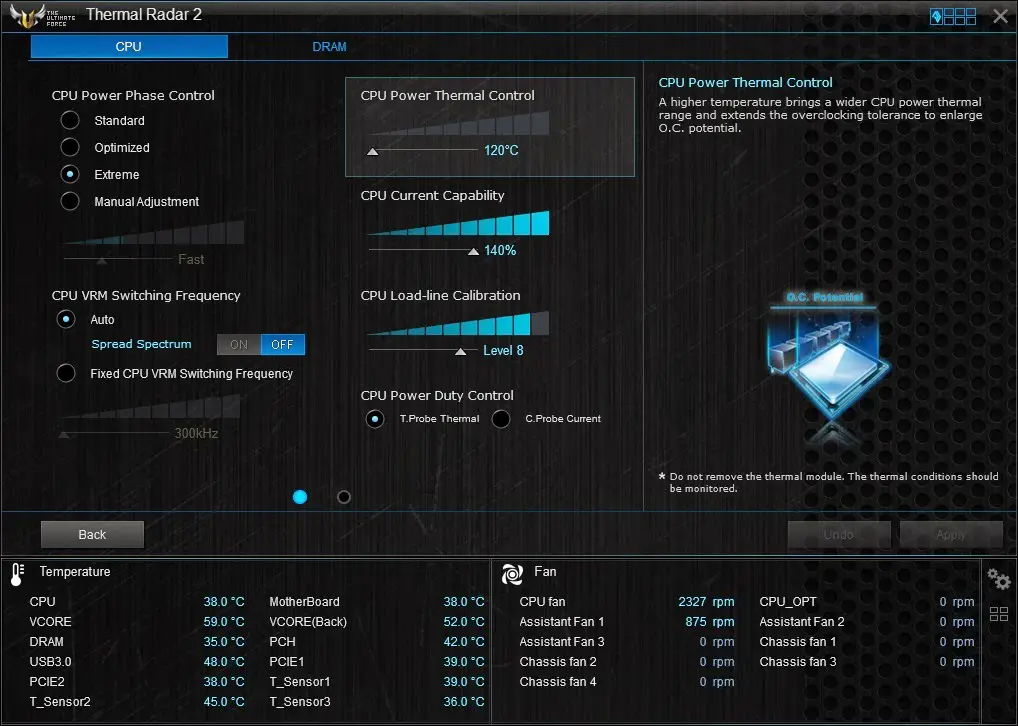This screenshot has width=1018, height=726.
Task: Click the PCH 42.0 °C reading
Action: click(464, 642)
